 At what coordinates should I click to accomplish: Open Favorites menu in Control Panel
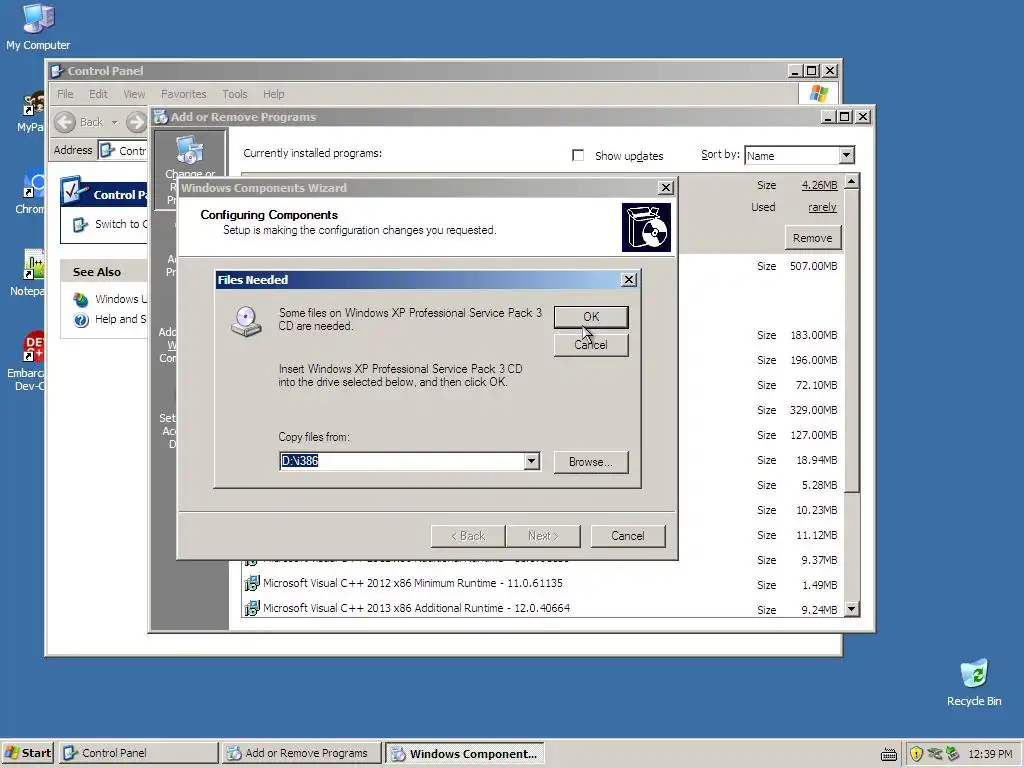[184, 94]
